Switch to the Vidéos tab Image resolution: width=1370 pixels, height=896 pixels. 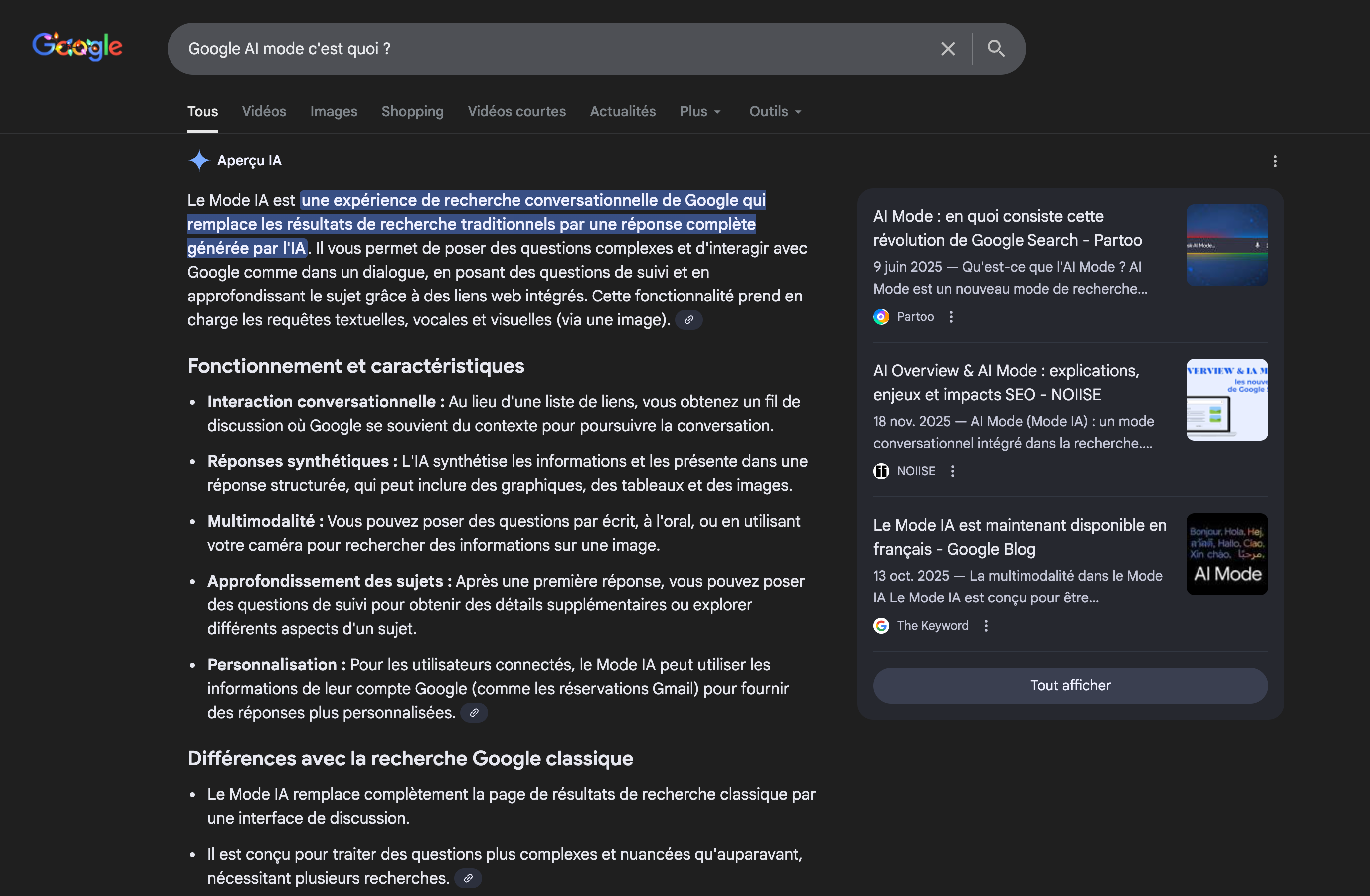click(x=264, y=112)
